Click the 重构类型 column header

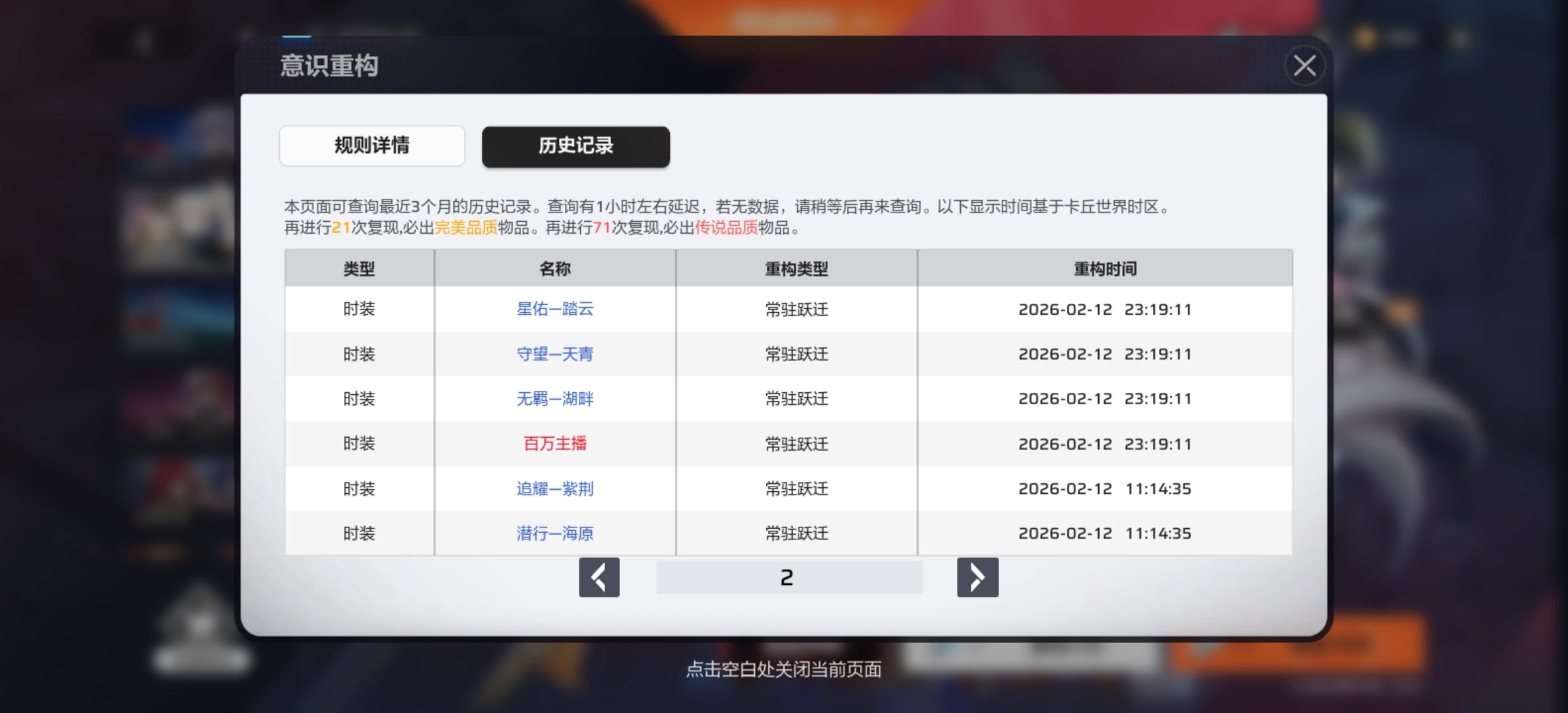tap(796, 269)
